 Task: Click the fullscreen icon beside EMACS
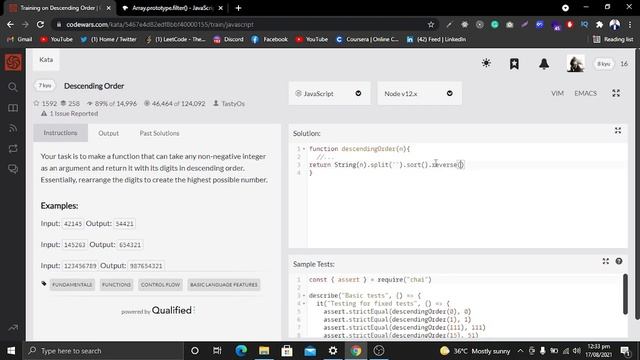click(x=616, y=93)
